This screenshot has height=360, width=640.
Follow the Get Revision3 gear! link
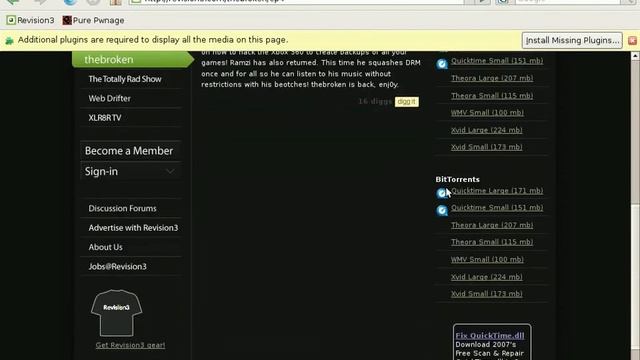(130, 345)
